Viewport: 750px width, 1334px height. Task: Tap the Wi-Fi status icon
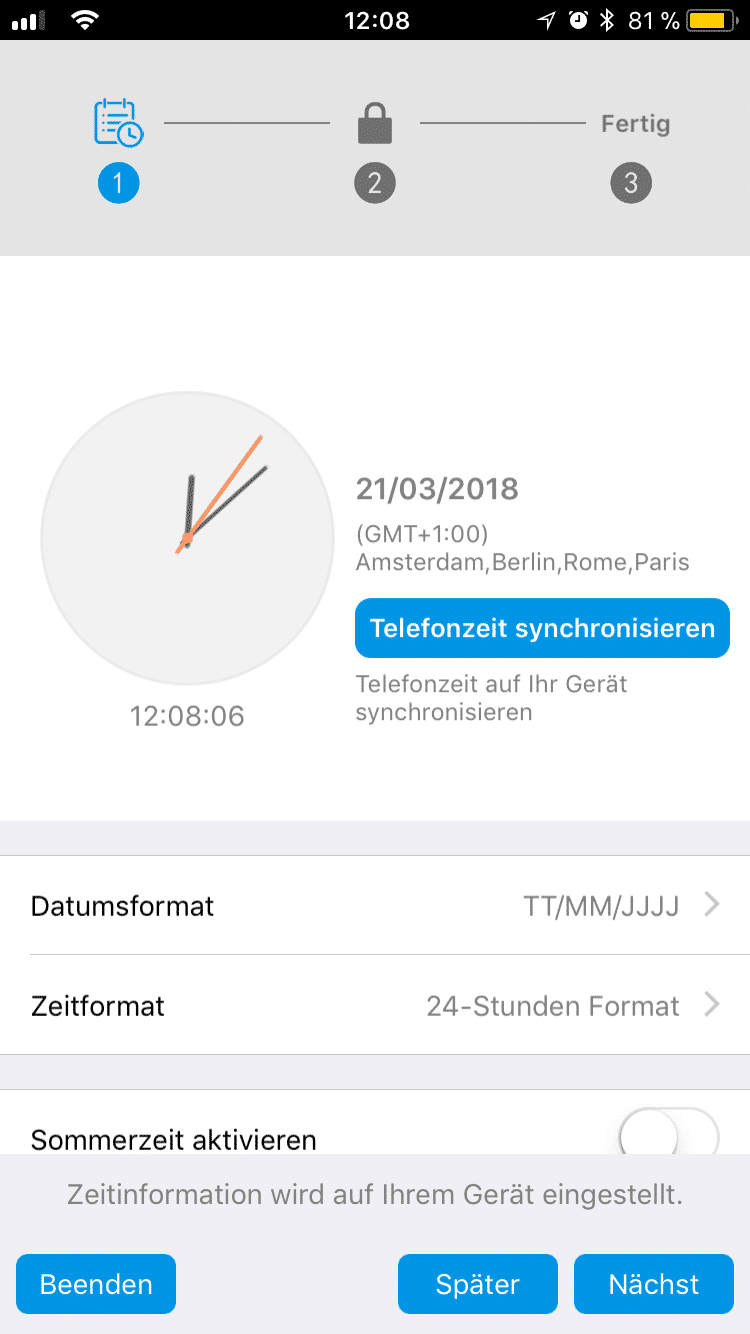pos(86,20)
